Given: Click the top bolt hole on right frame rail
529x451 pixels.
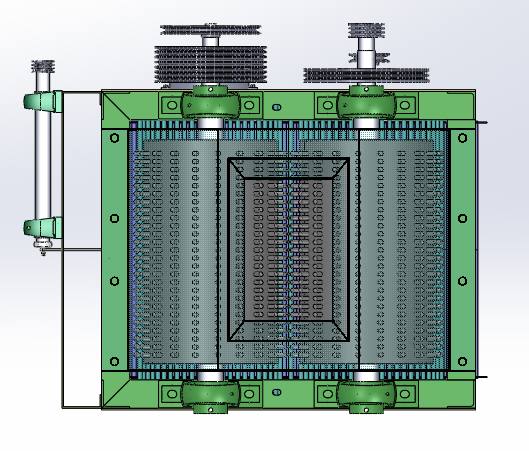Looking at the screenshot, I should click(463, 138).
